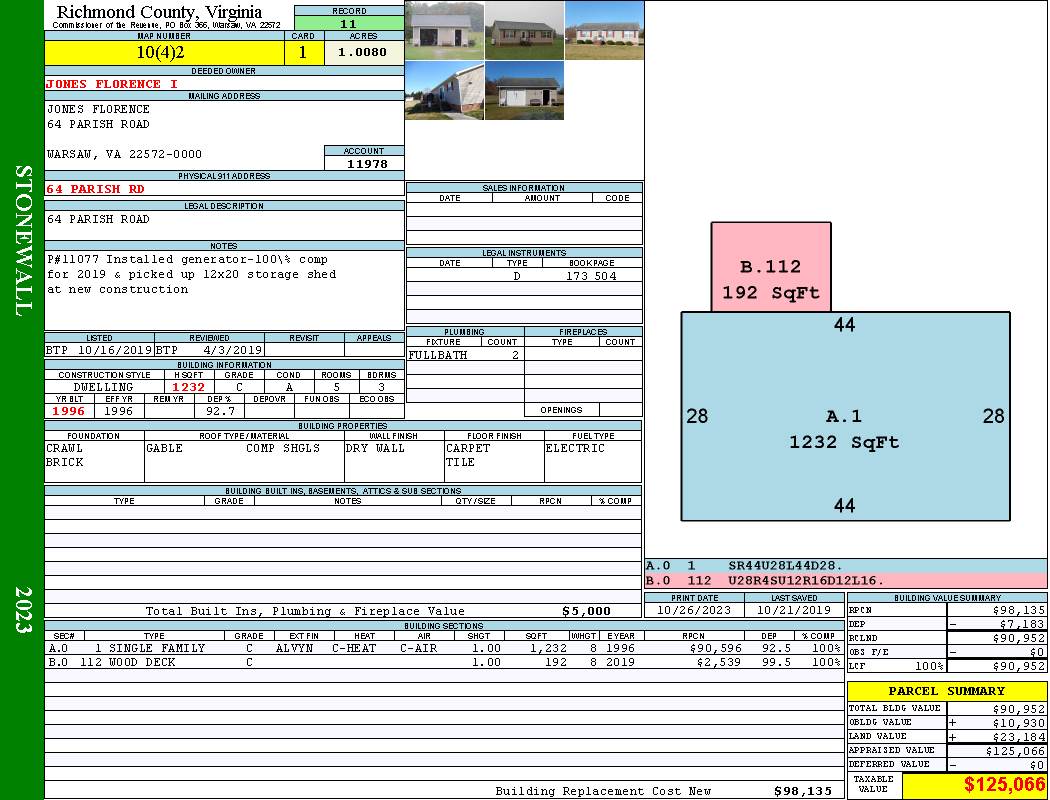Screen dimensions: 1050x800
Task: Click Building Replacement Cost New $98,135
Action: 803,791
